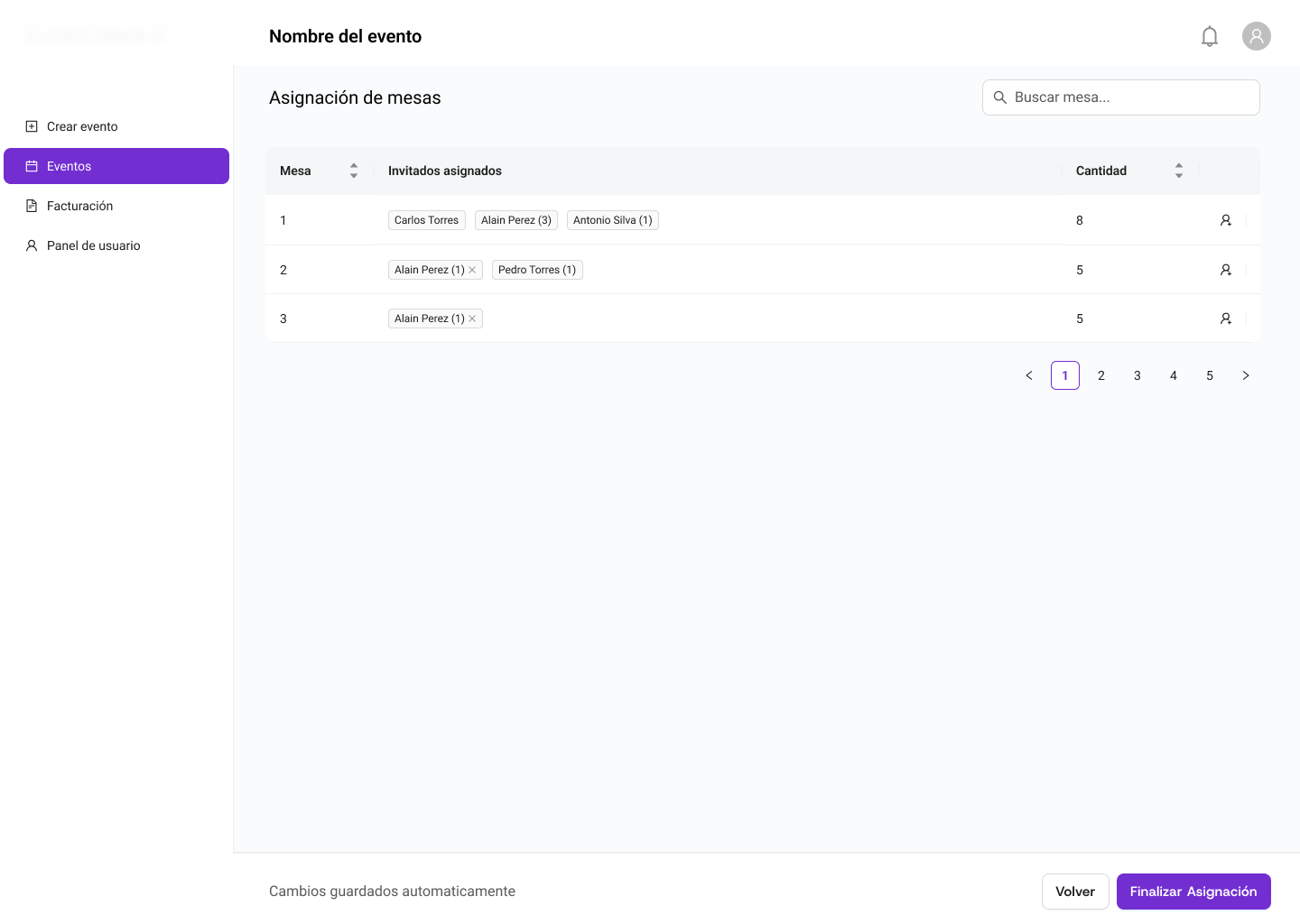Click the search magnifier icon
This screenshot has height=924, width=1300.
pyautogui.click(x=1000, y=97)
